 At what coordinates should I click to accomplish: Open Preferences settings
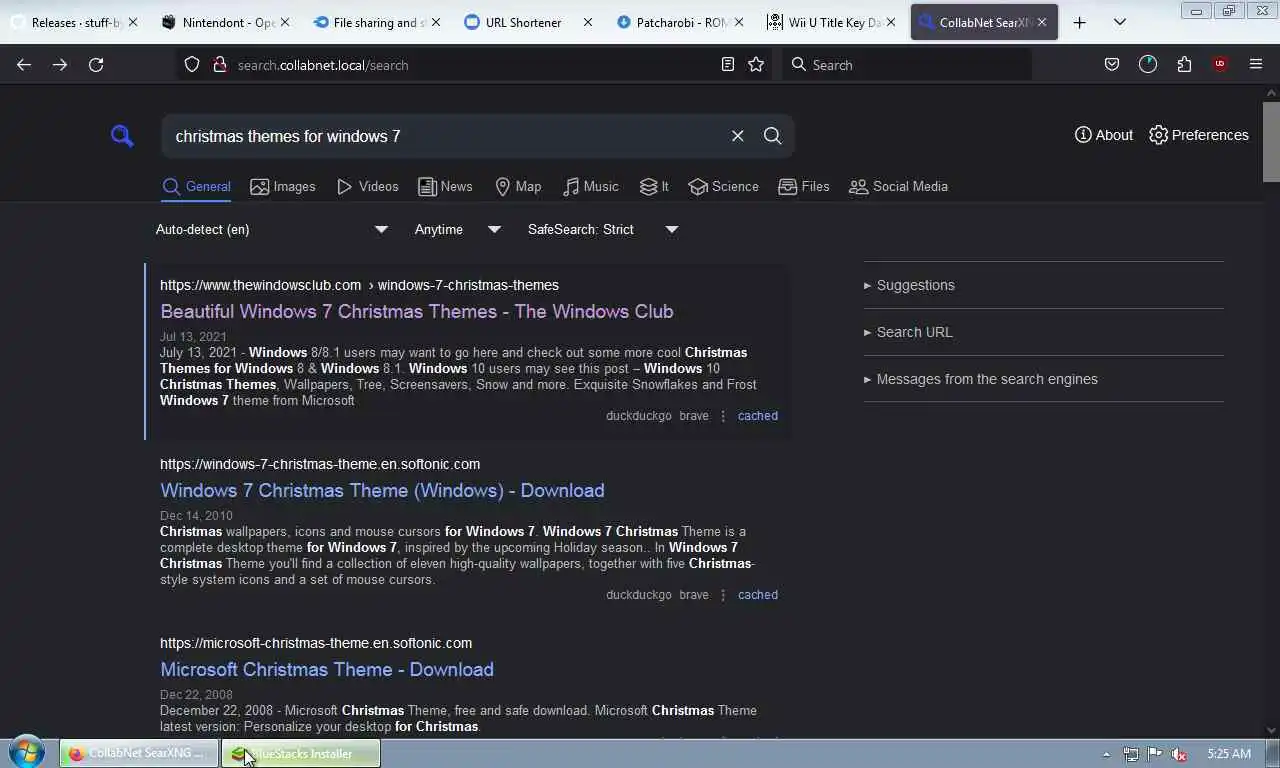click(1198, 135)
